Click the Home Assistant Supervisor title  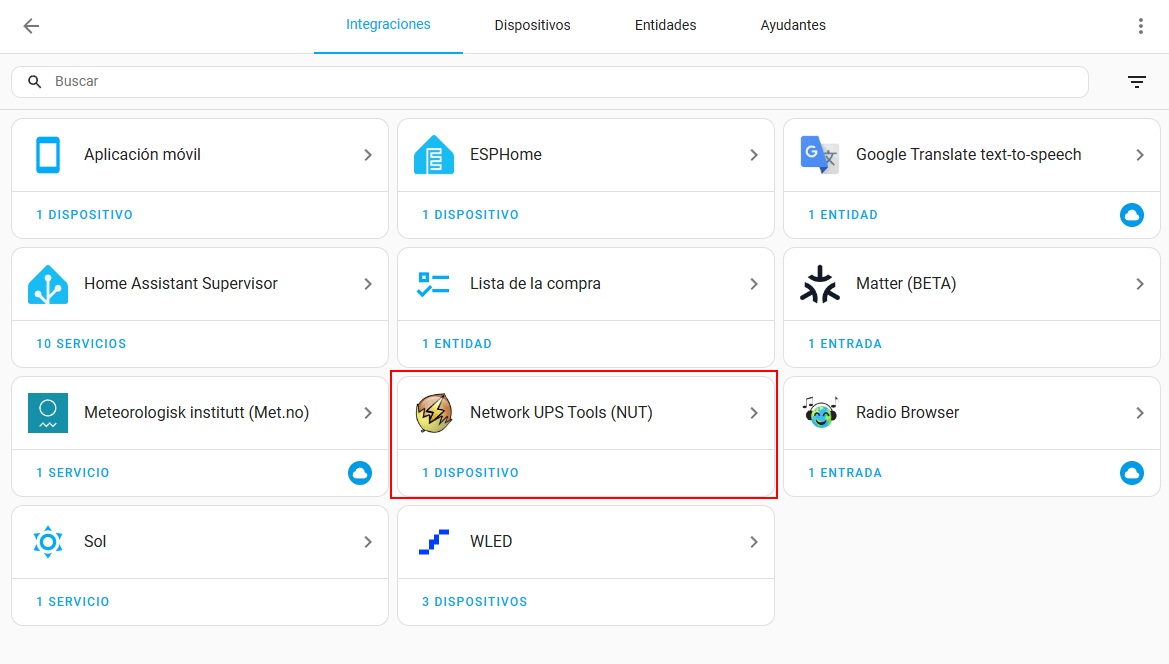180,284
